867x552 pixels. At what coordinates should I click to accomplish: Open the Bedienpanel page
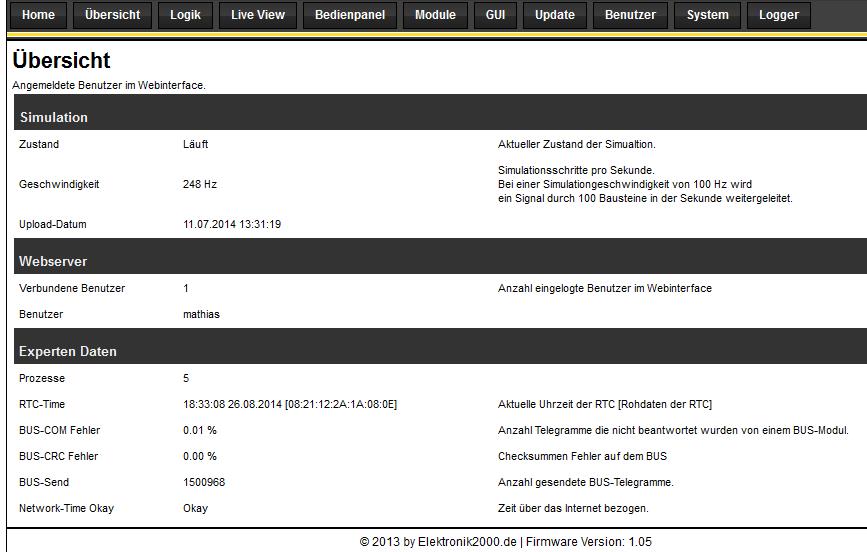pyautogui.click(x=350, y=15)
